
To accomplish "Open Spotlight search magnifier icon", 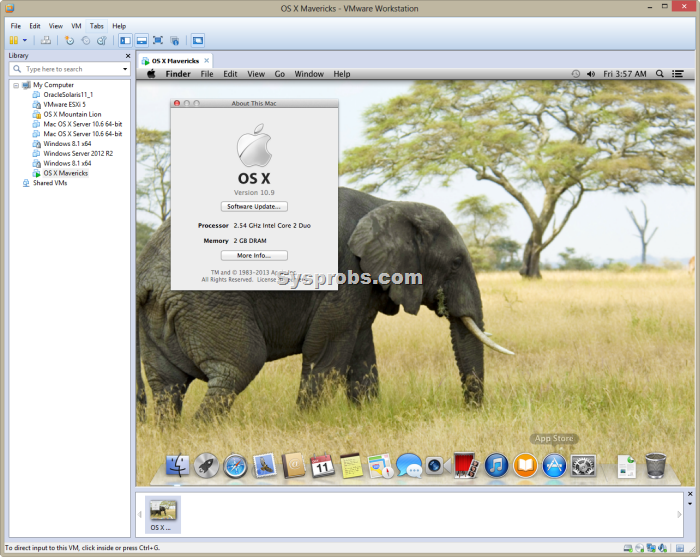I will point(659,74).
